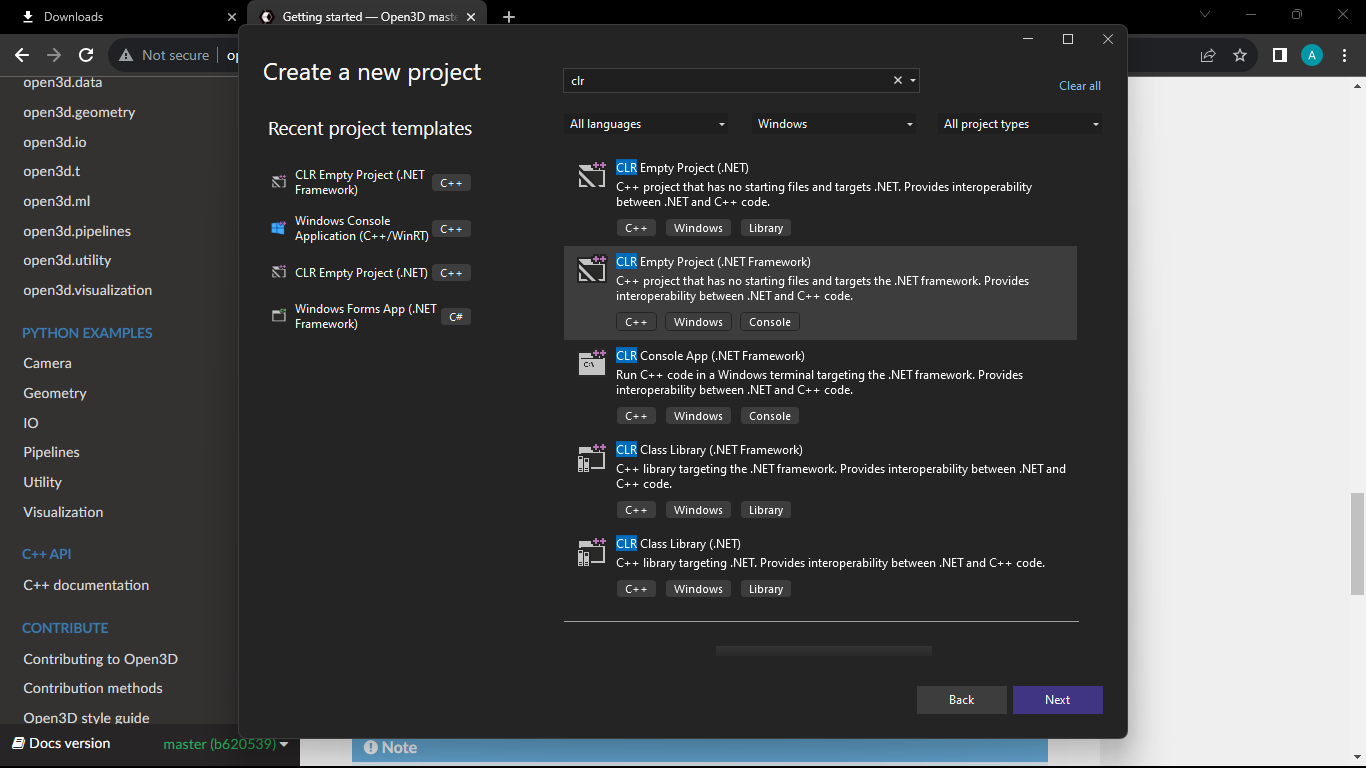
Task: Click the CLR Empty Project (.NET Framework) template icon in results
Action: click(592, 268)
